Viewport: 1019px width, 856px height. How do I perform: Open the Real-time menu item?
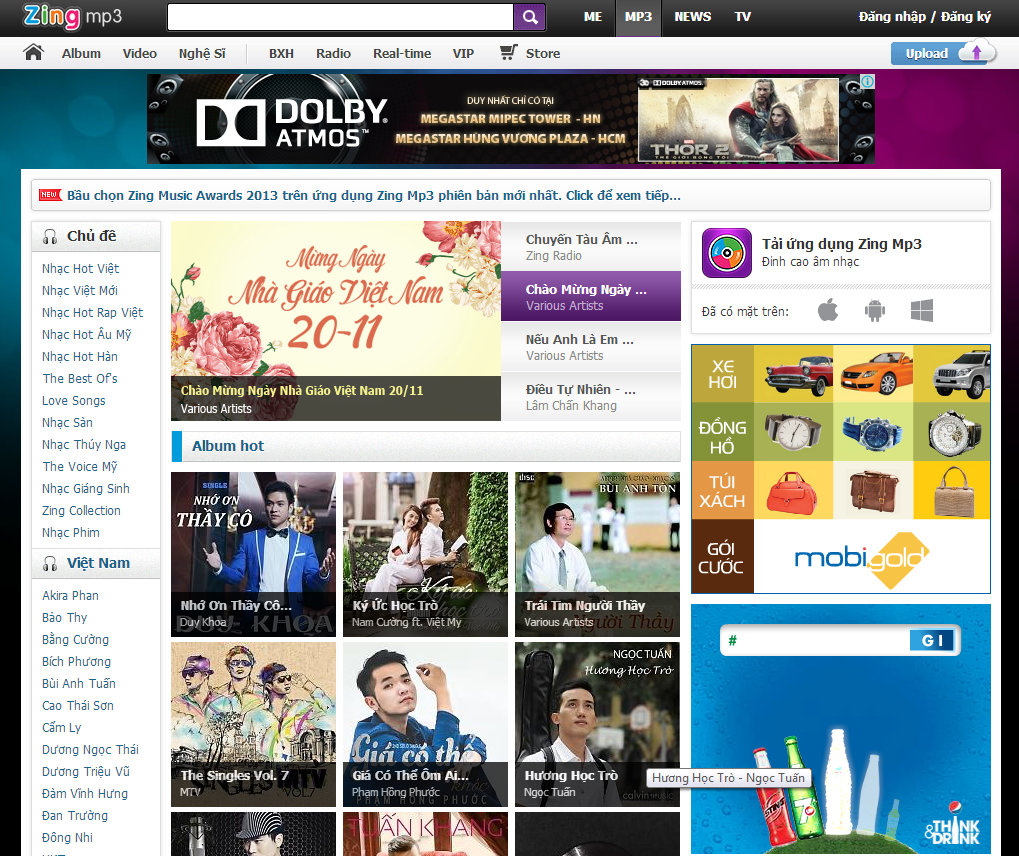(x=402, y=53)
